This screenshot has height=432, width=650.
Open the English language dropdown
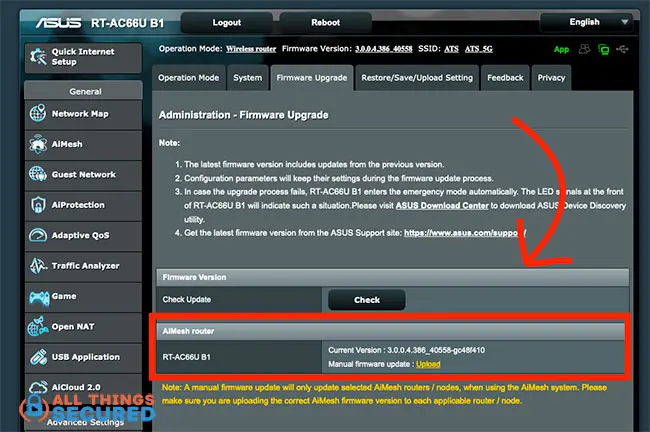tap(587, 22)
